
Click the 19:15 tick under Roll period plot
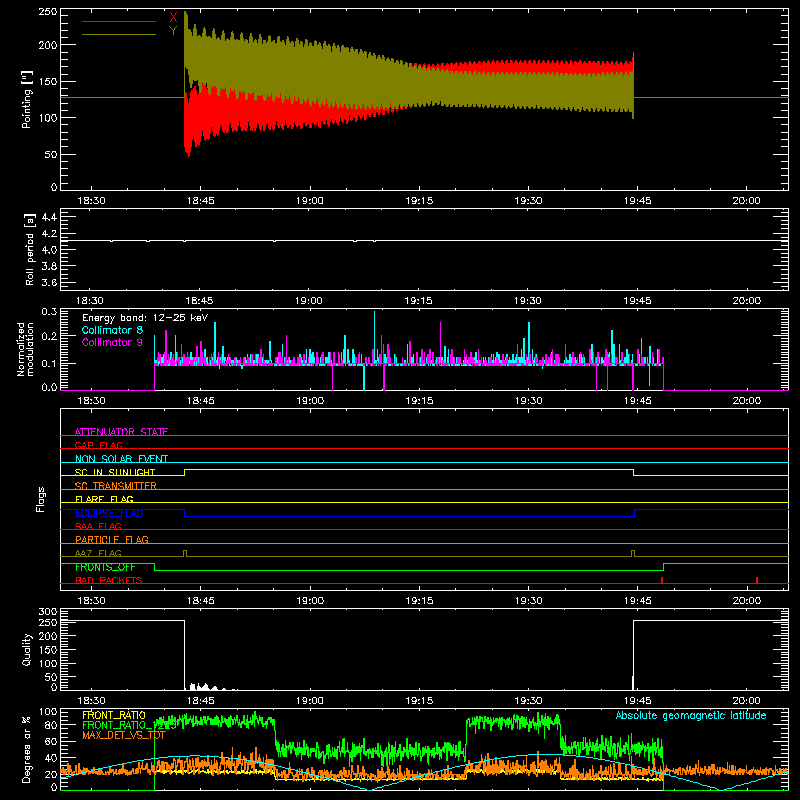pyautogui.click(x=418, y=301)
